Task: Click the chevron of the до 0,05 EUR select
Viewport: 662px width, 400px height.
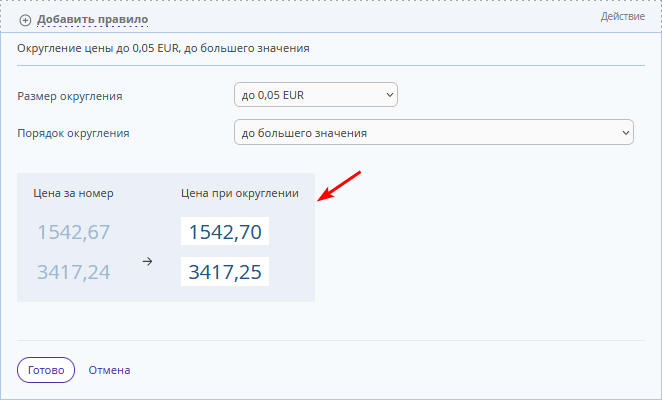Action: coord(390,95)
